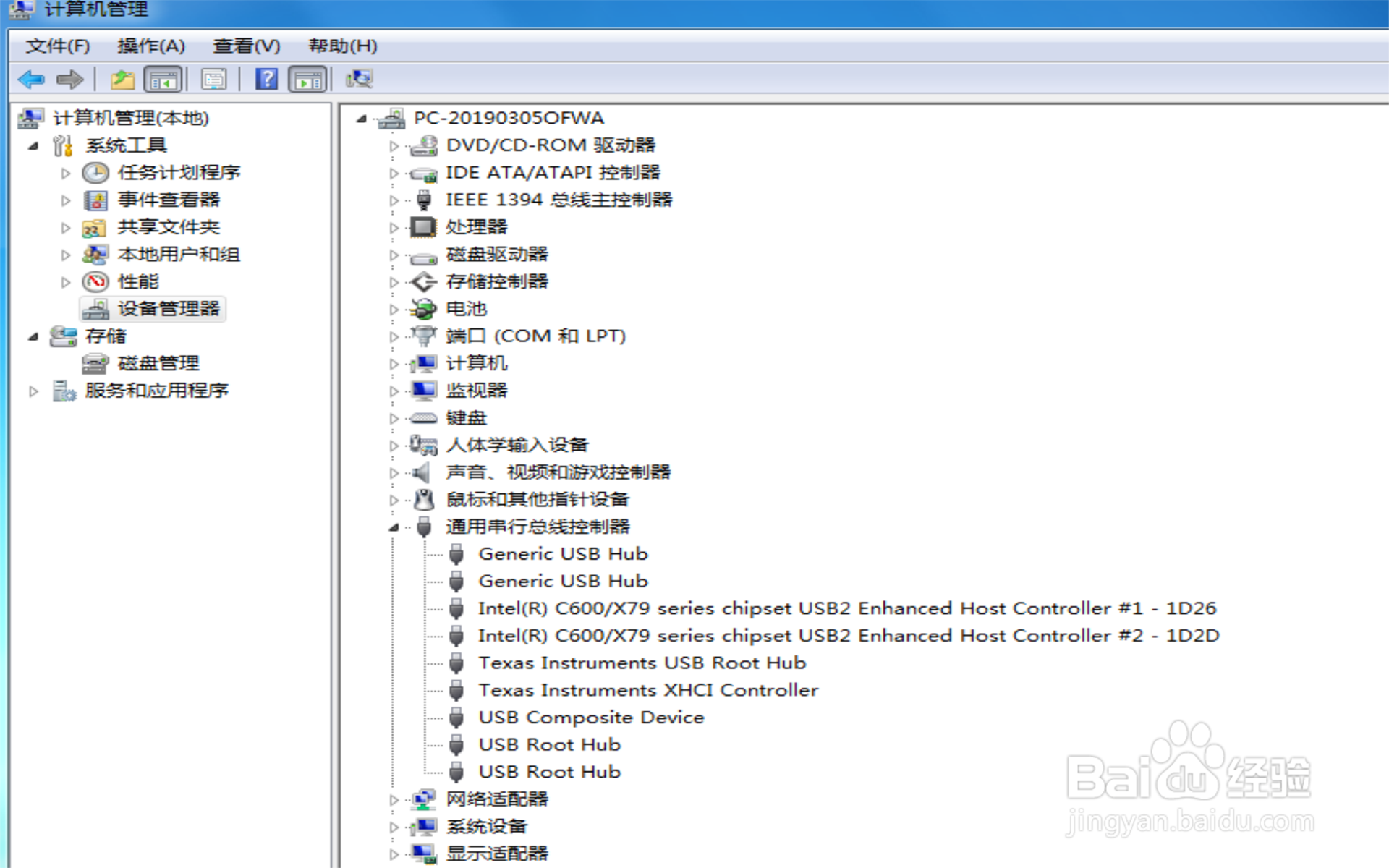Screen dimensions: 1389x868
Task: Select USB Composite Device entry
Action: (590, 718)
